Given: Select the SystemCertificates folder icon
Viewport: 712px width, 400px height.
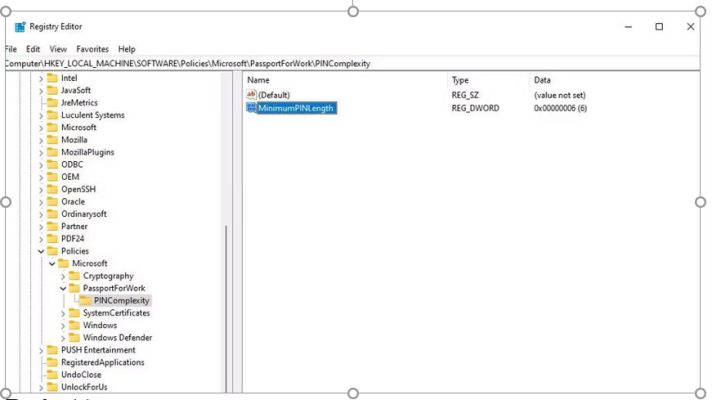Looking at the screenshot, I should pos(74,313).
